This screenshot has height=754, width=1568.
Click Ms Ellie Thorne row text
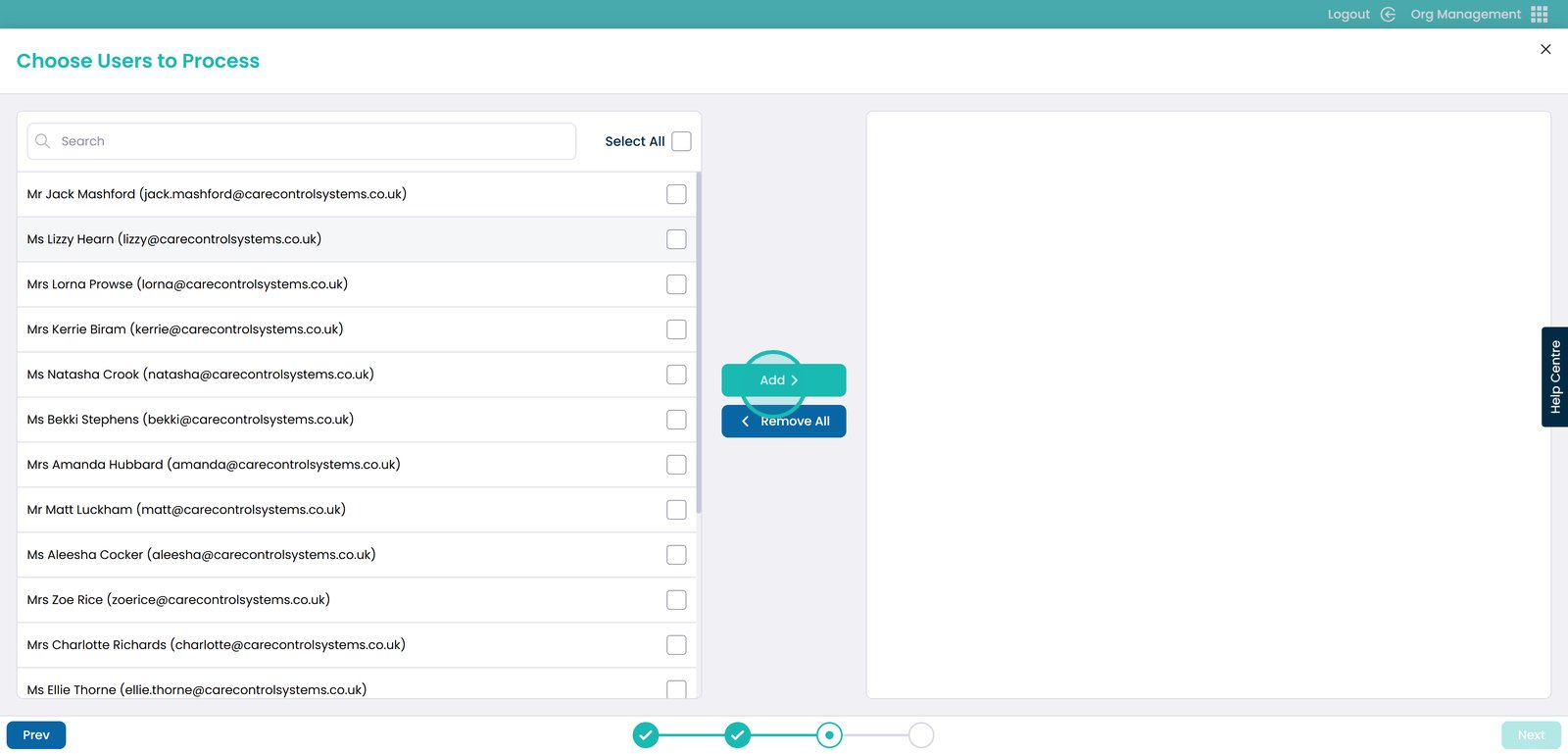tap(197, 689)
